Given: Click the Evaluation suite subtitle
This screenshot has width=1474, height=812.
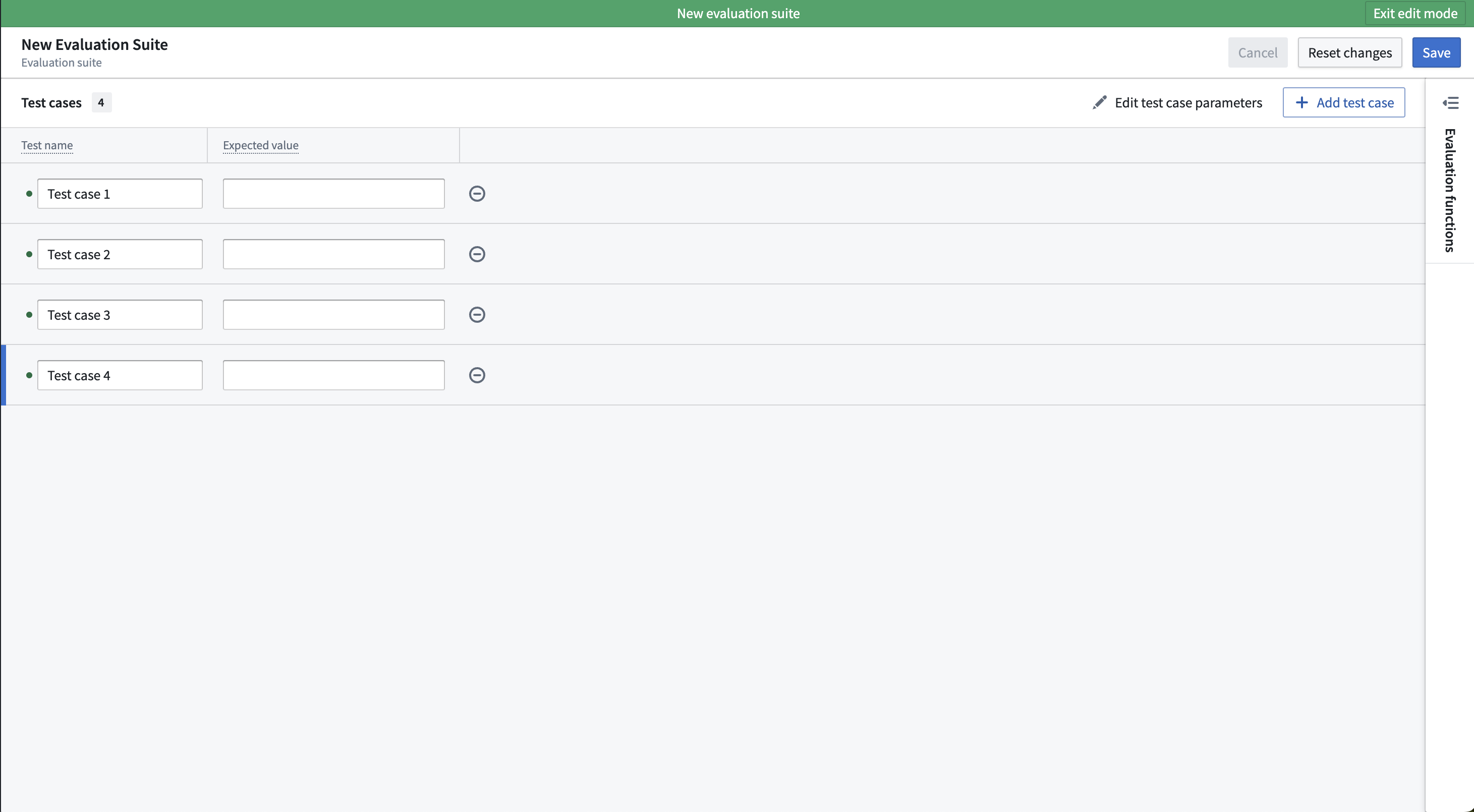Looking at the screenshot, I should 61,63.
